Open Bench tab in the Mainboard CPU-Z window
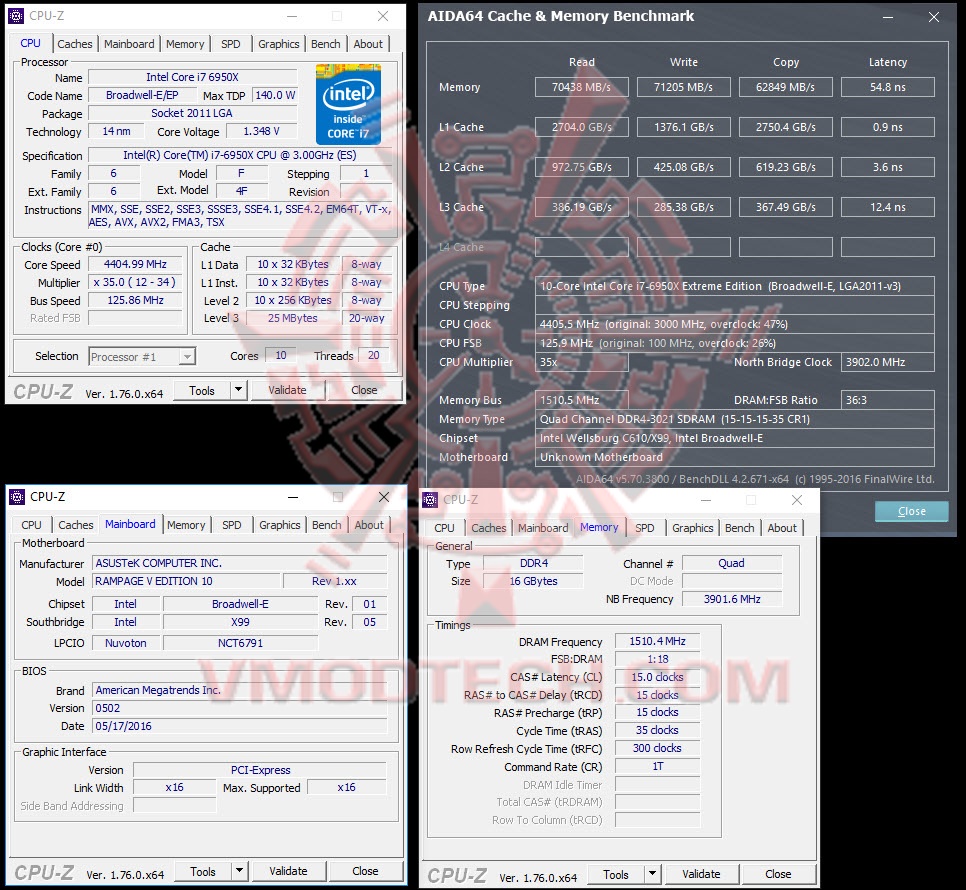The image size is (966, 890). point(327,525)
